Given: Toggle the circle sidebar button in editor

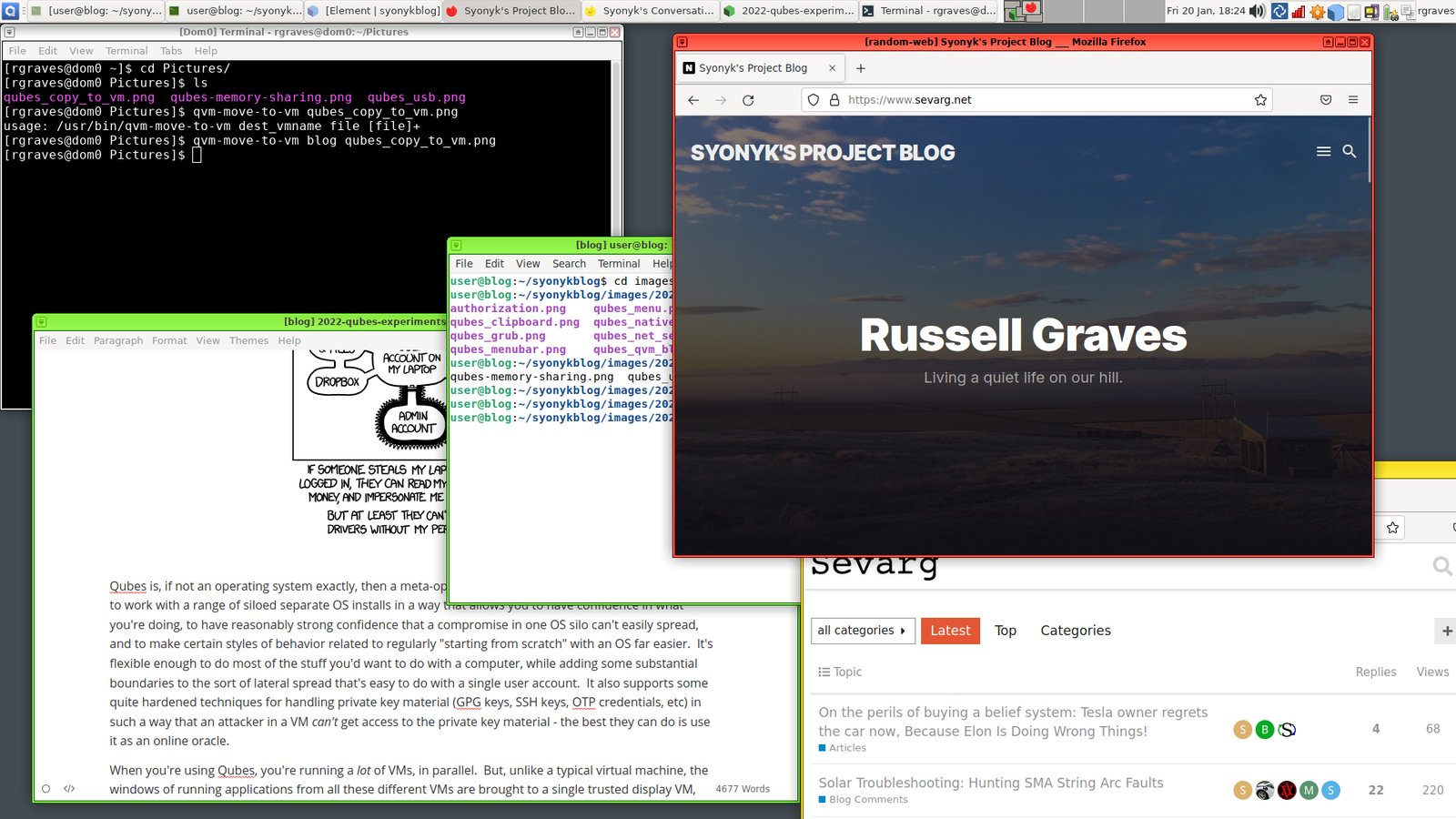Looking at the screenshot, I should [45, 789].
